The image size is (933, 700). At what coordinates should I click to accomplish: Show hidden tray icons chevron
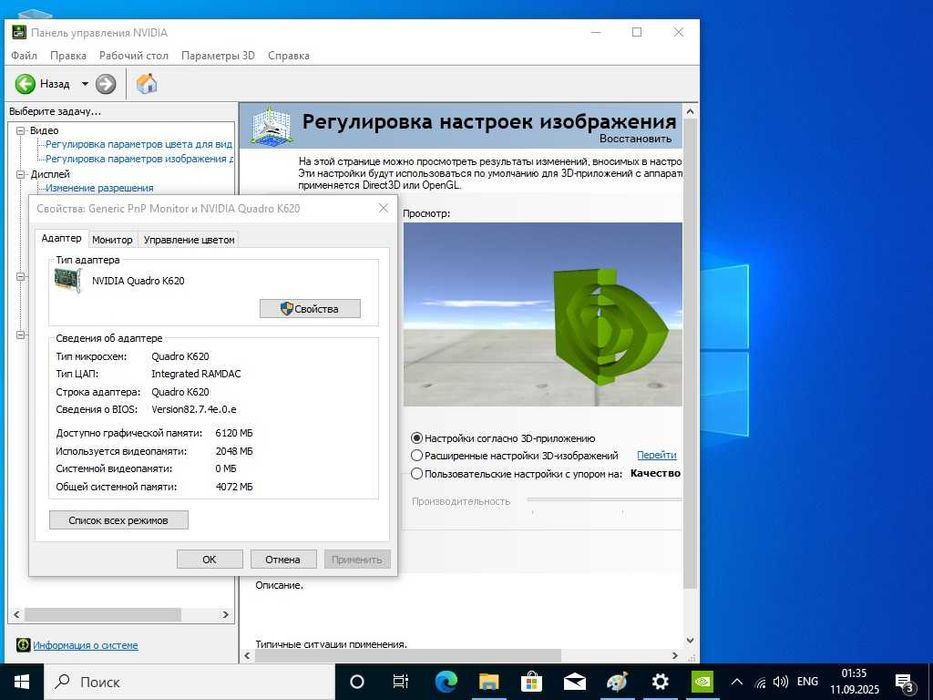(737, 682)
